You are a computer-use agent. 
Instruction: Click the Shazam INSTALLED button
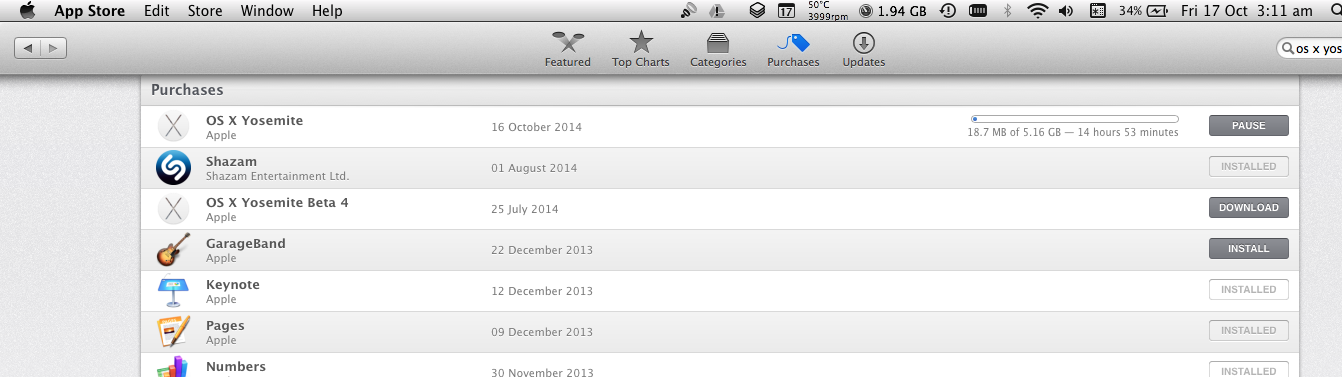(x=1249, y=167)
